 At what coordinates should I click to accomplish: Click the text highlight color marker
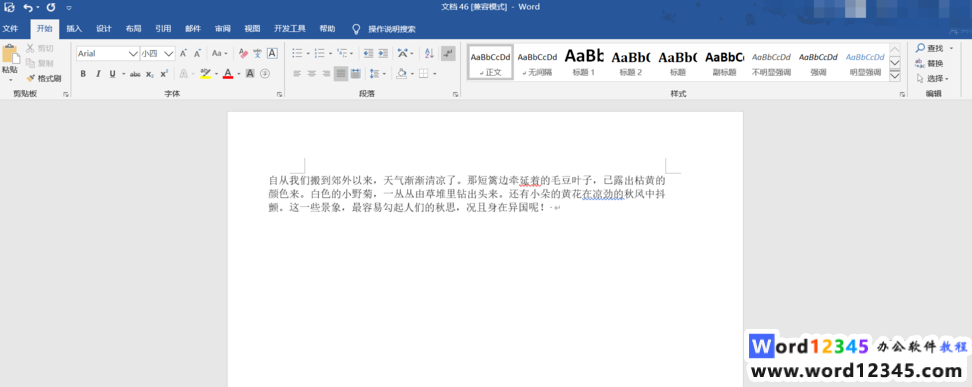(205, 74)
